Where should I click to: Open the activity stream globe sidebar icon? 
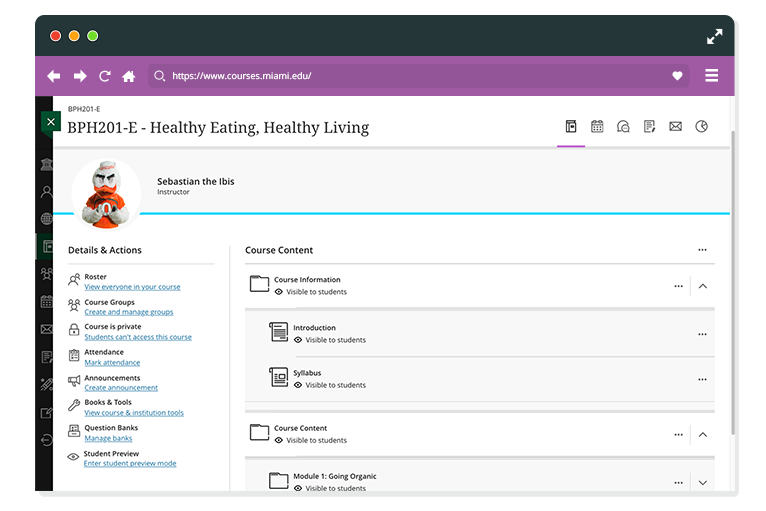[47, 219]
